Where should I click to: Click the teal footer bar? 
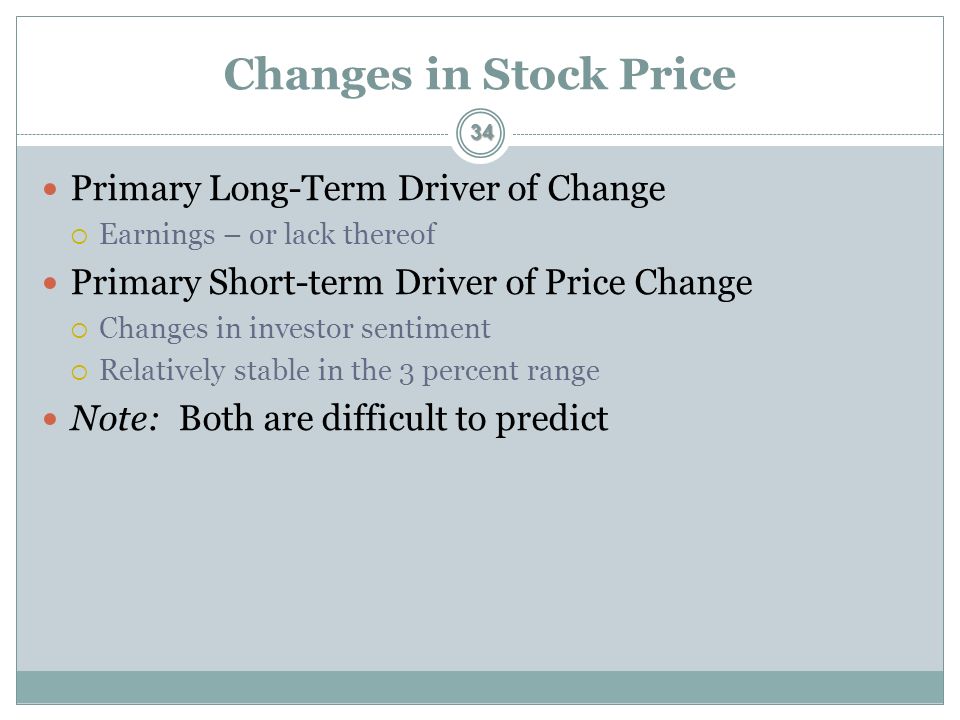480,687
